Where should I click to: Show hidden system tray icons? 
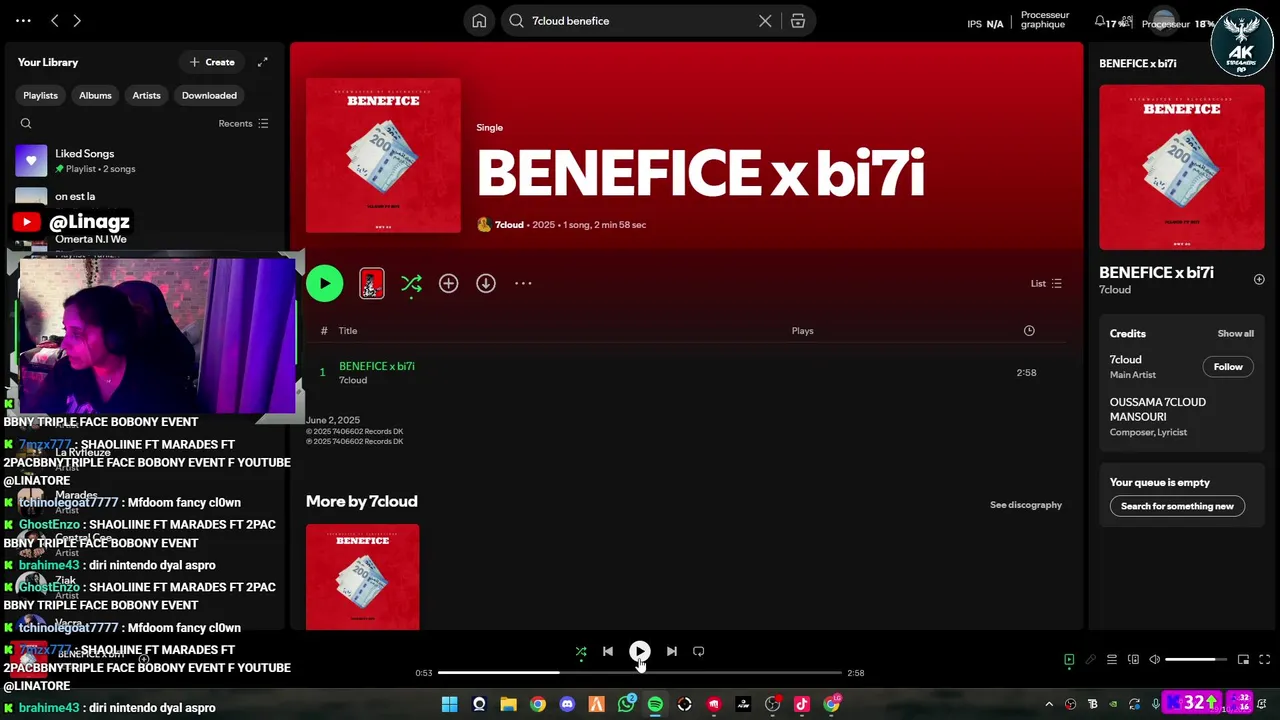click(1049, 705)
